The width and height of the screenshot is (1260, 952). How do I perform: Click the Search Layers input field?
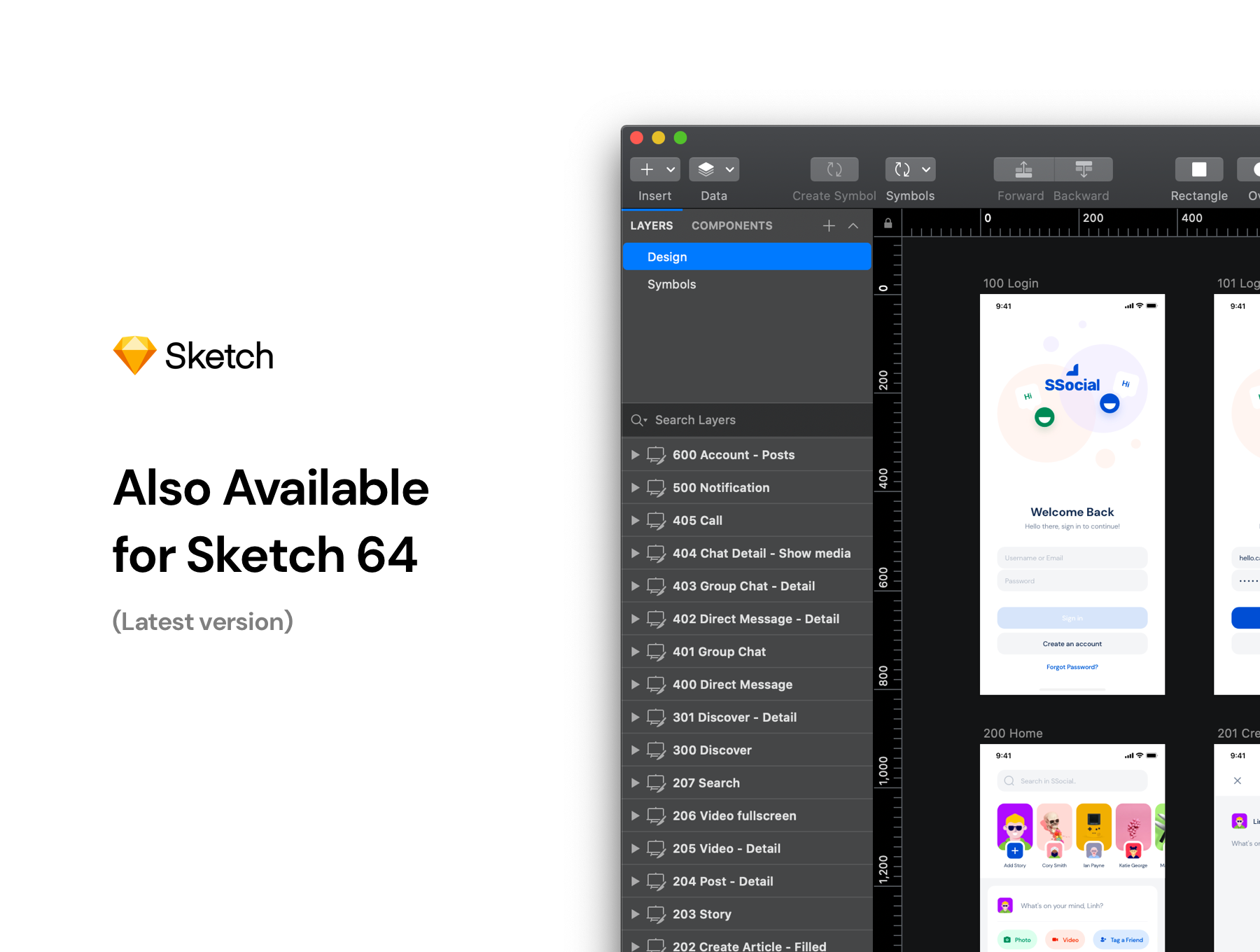pos(756,420)
